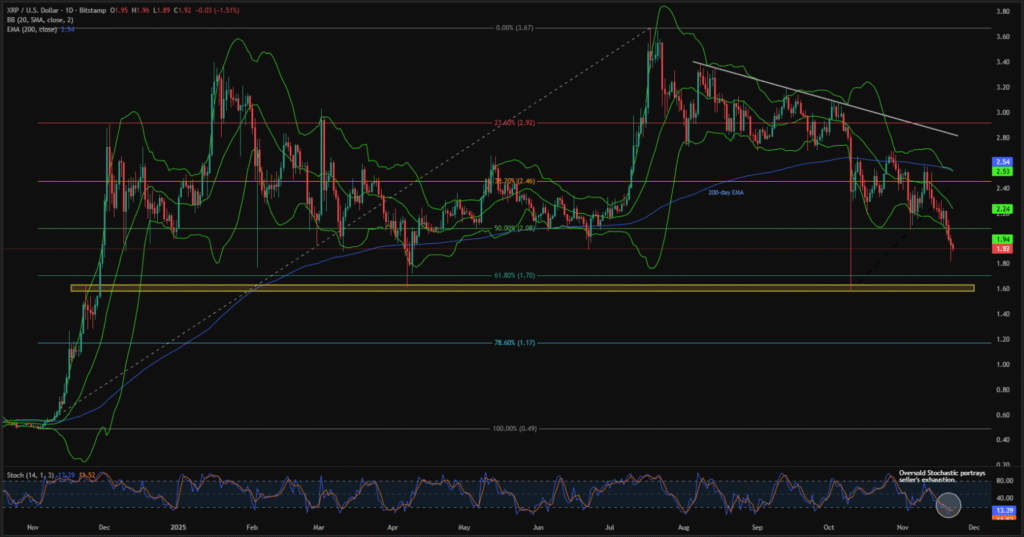Click 80.00 on the Stochastic axis

tap(1003, 481)
